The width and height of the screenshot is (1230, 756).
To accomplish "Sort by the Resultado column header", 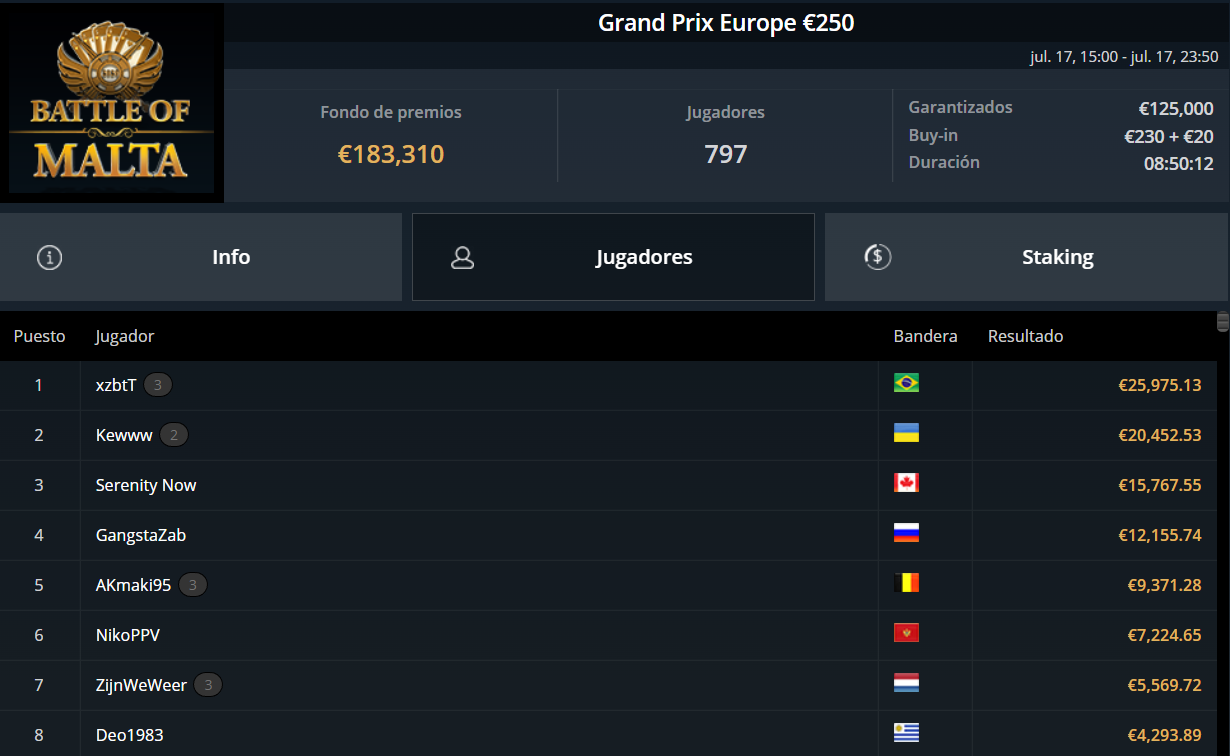I will coord(1026,336).
